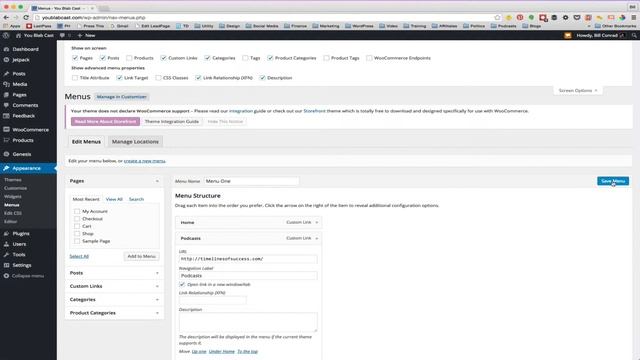The width and height of the screenshot is (640, 360).
Task: Enable the WooCommerce Endpoints option
Action: (x=369, y=58)
